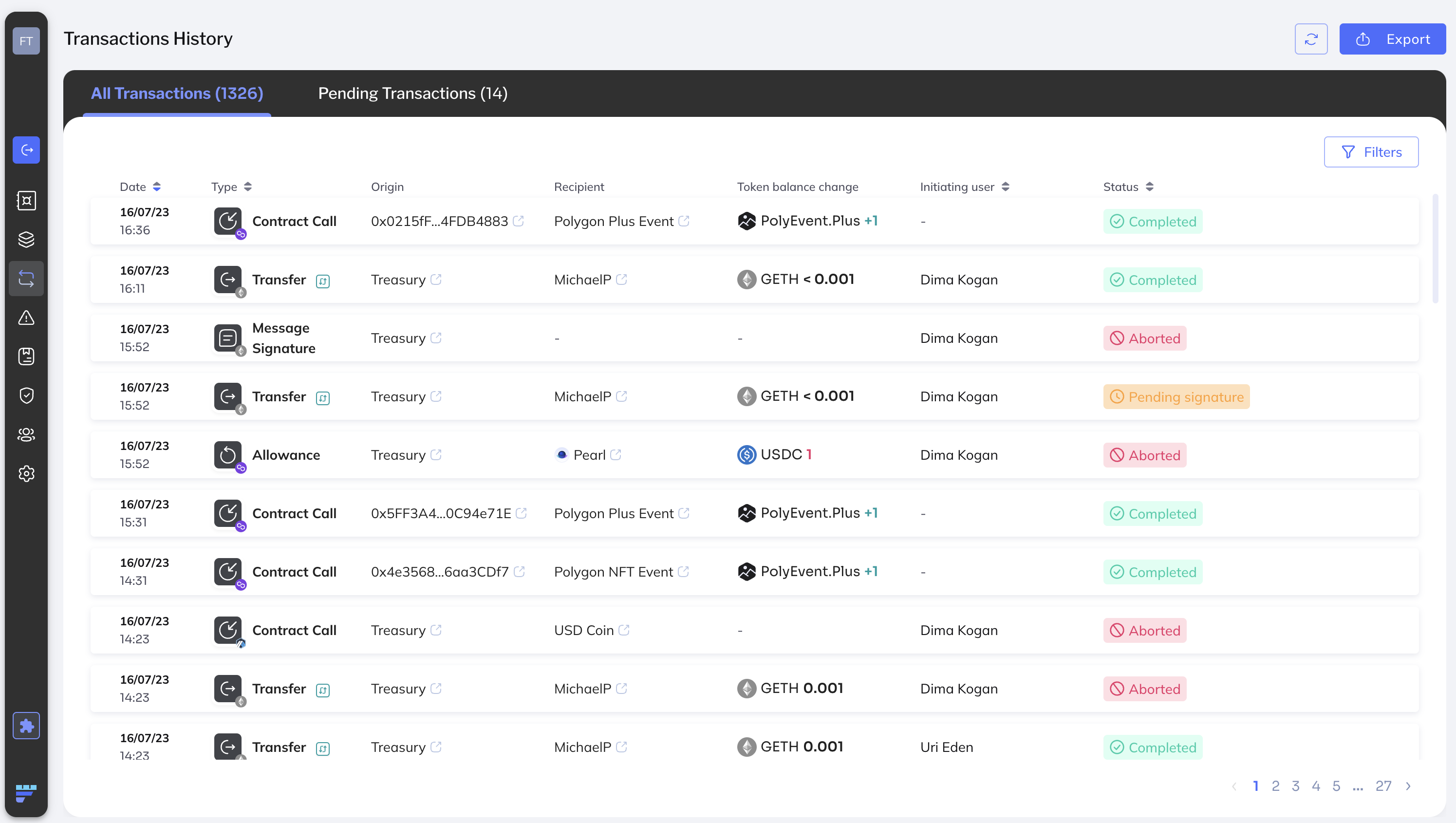Click the FT workspace avatar

coord(26,41)
